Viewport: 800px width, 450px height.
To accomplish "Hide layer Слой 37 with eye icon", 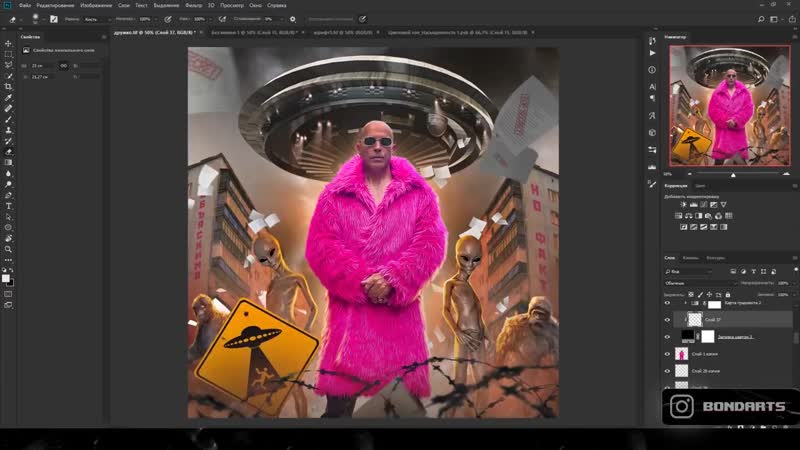I will click(668, 320).
